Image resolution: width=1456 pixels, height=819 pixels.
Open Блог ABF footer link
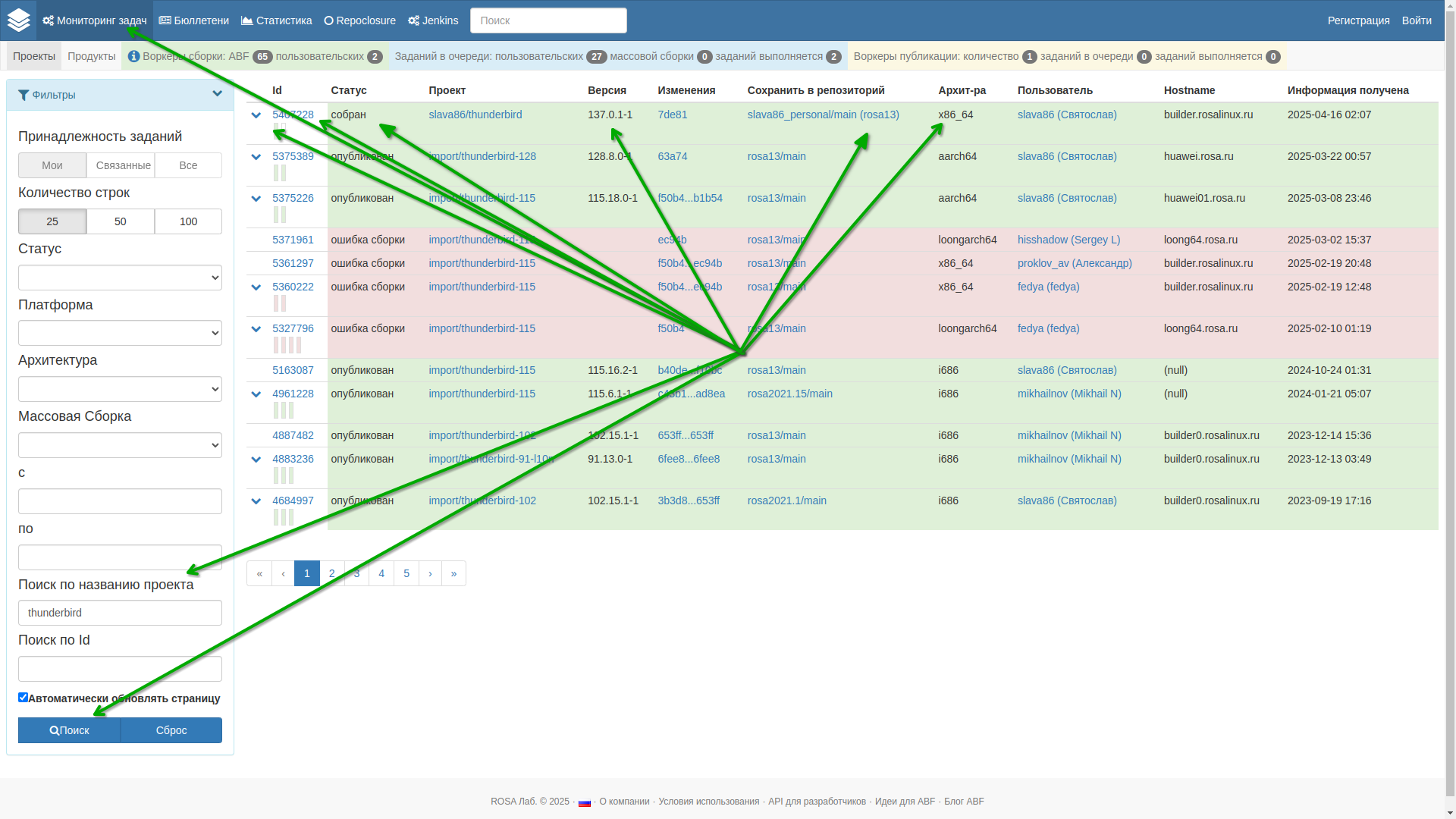pos(964,802)
